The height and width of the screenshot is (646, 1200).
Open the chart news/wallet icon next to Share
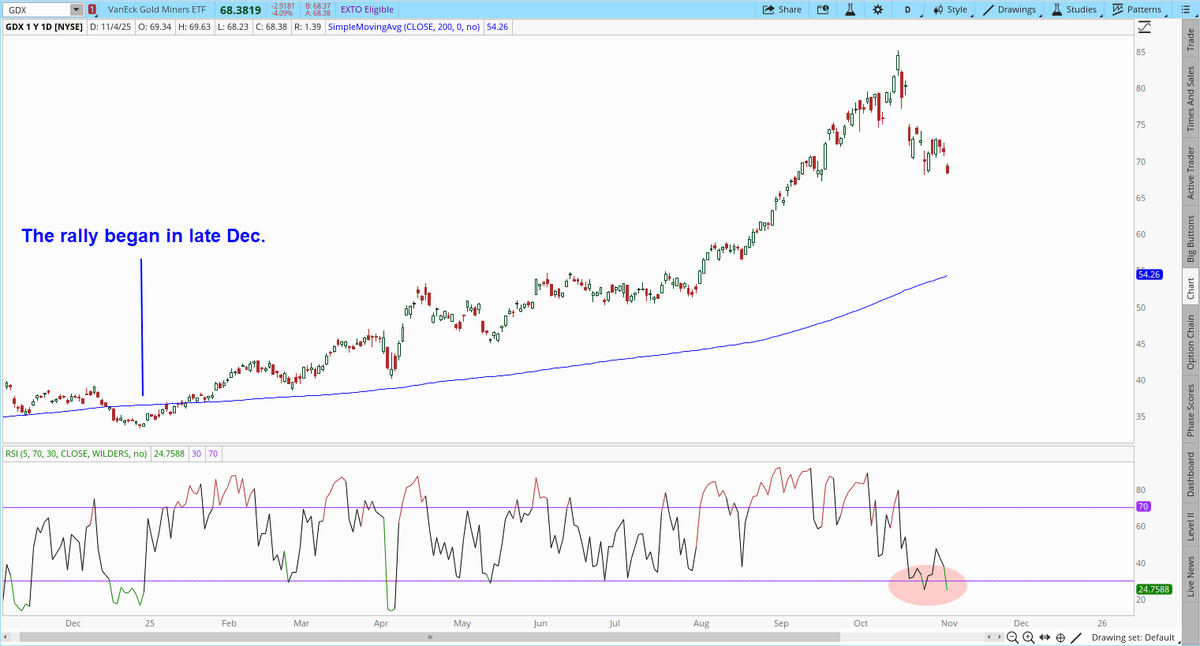[x=822, y=9]
